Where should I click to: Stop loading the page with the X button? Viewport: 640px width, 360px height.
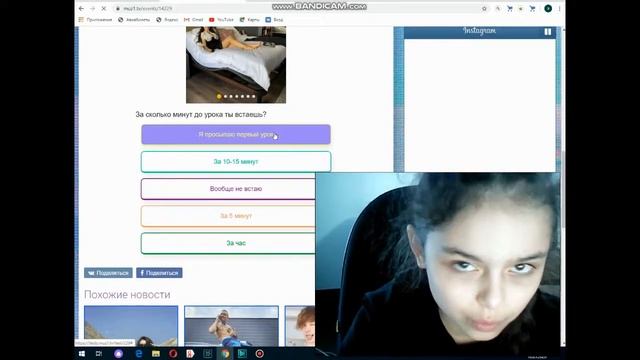104,8
